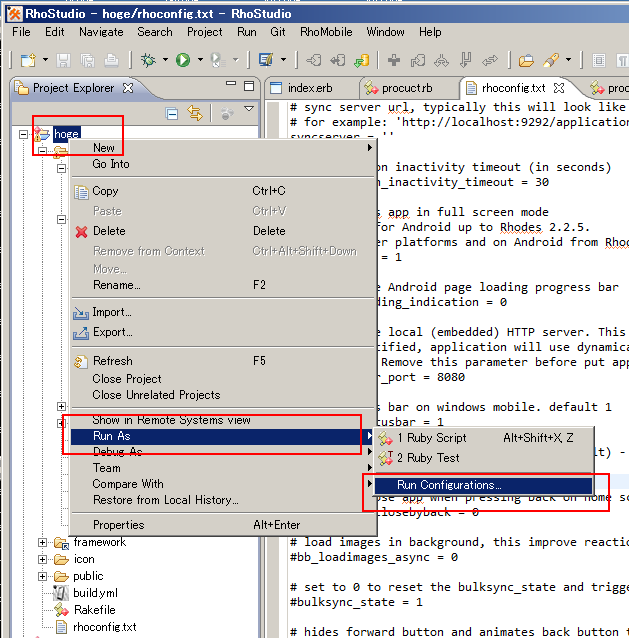
Task: Click Show in Remote Systems view
Action: click(223, 420)
